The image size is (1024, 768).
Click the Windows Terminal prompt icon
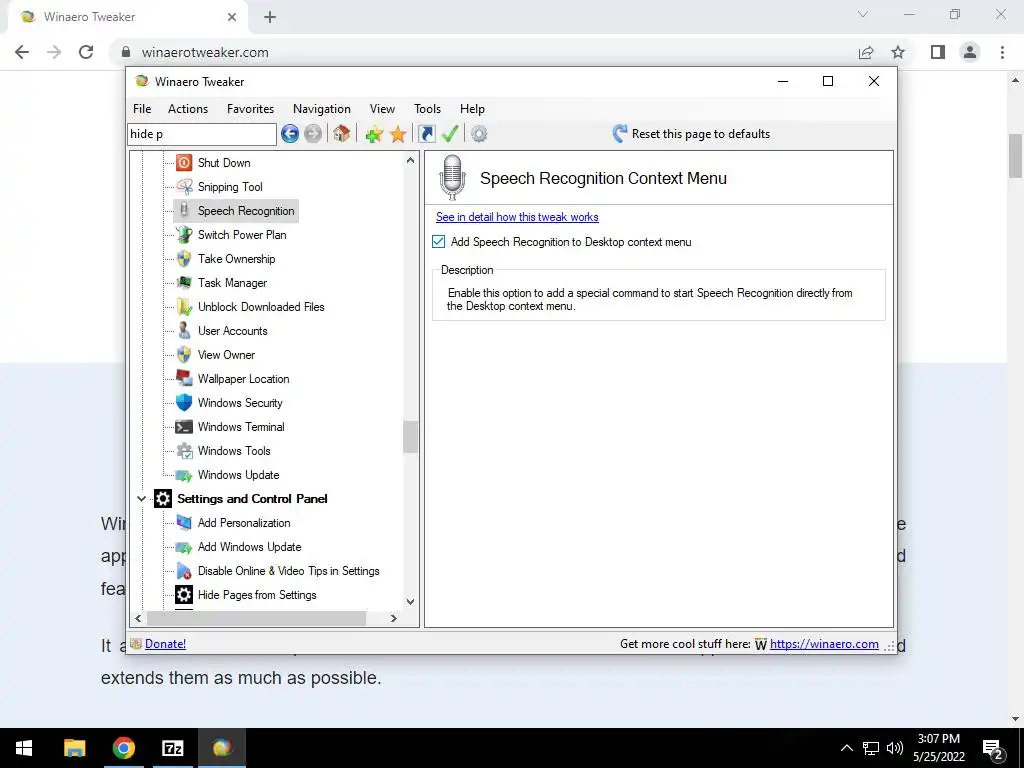pyautogui.click(x=184, y=426)
